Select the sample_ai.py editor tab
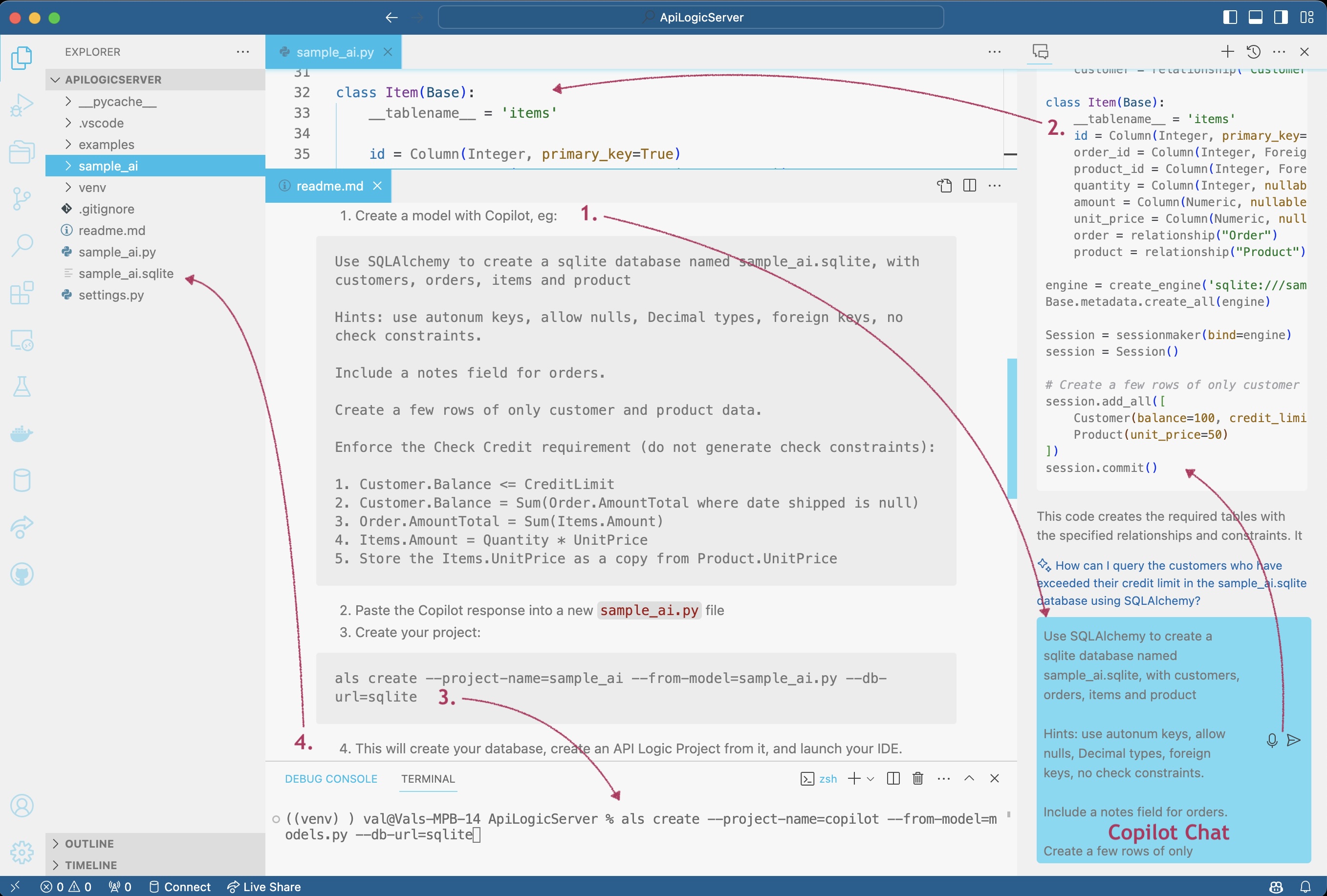The image size is (1327, 896). point(335,52)
